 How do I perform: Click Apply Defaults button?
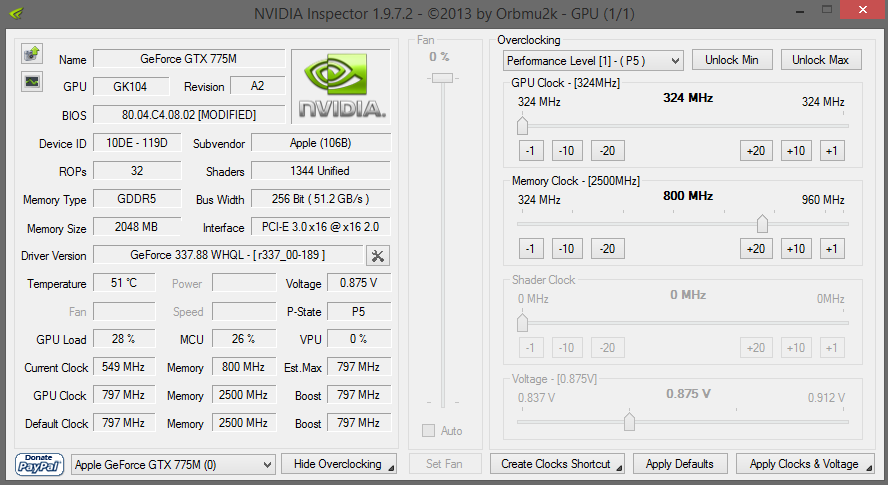click(680, 464)
